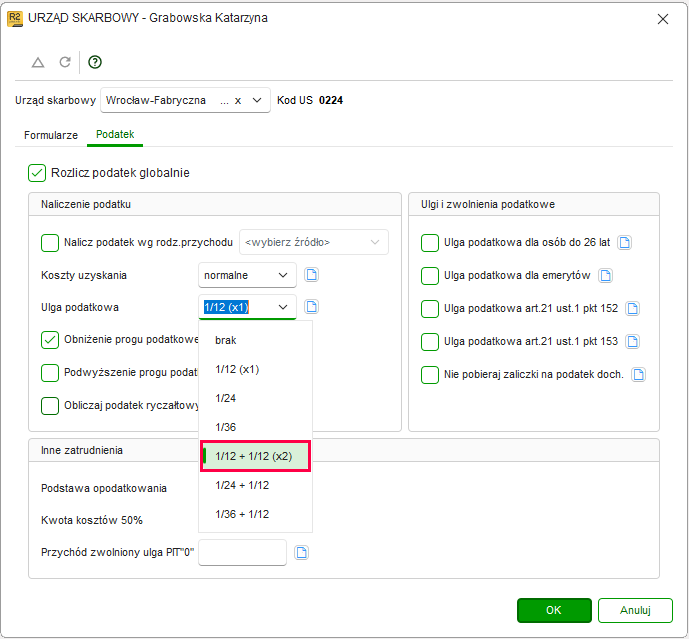Image resolution: width=689 pixels, height=639 pixels.
Task: Click Anuluj to cancel
Action: pos(635,610)
